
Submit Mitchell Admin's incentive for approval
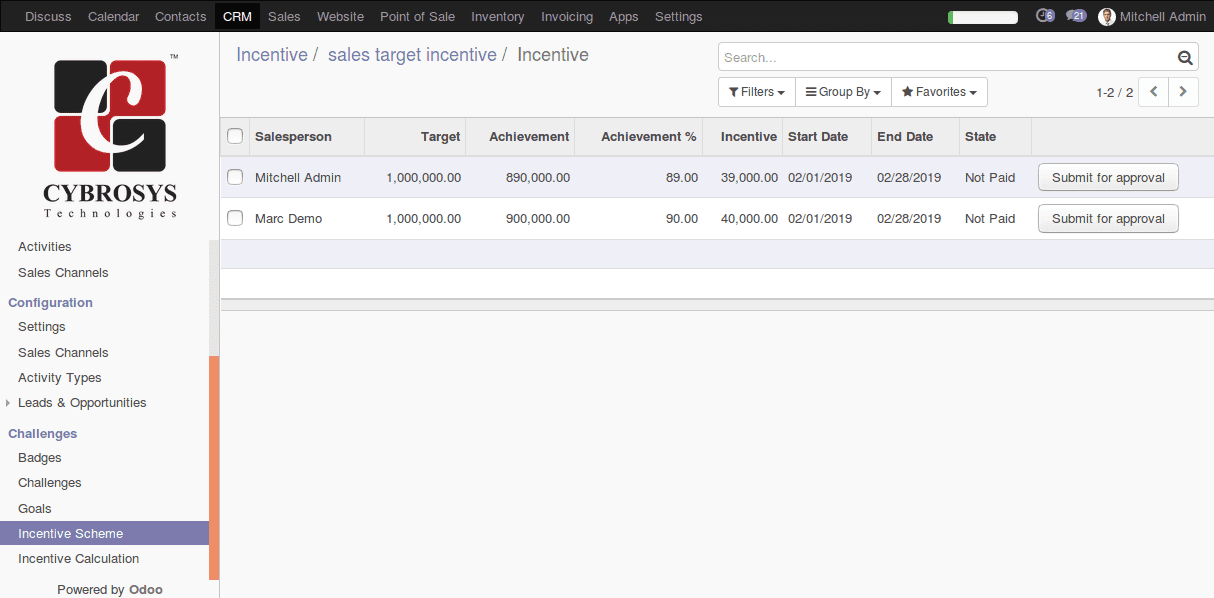(x=1108, y=177)
